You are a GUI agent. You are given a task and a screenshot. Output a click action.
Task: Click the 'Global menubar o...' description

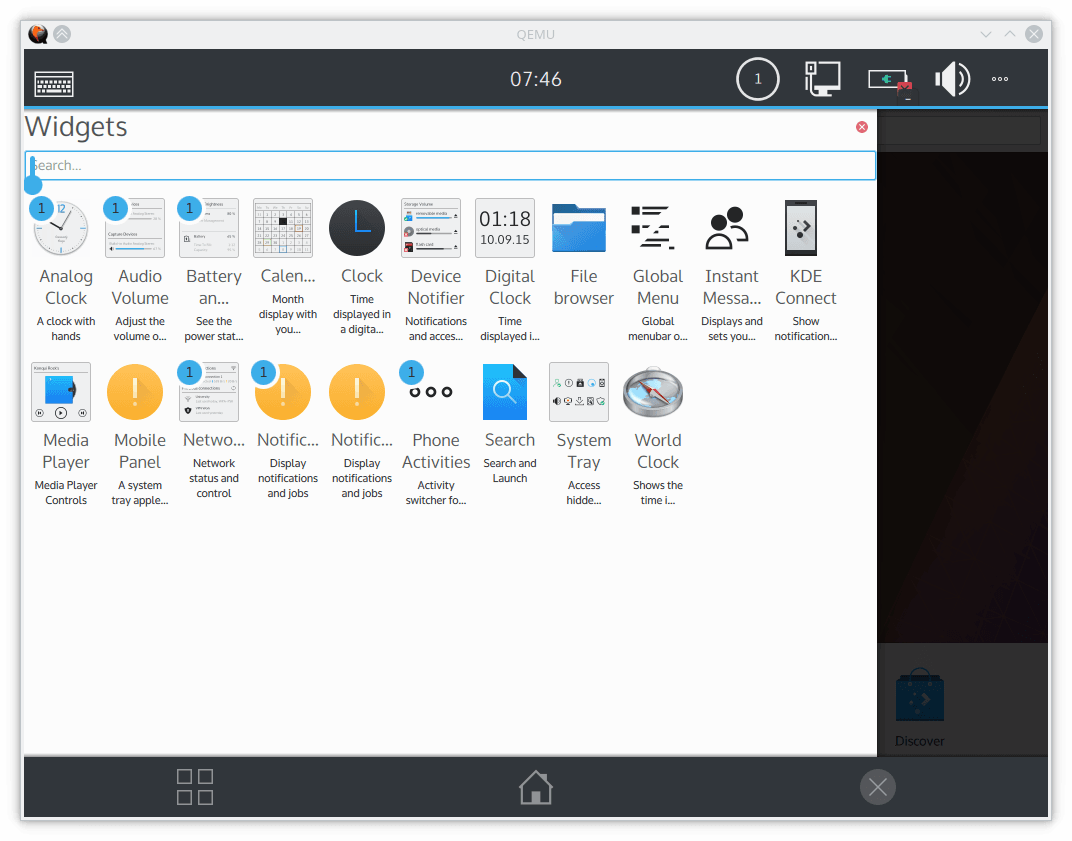[658, 329]
